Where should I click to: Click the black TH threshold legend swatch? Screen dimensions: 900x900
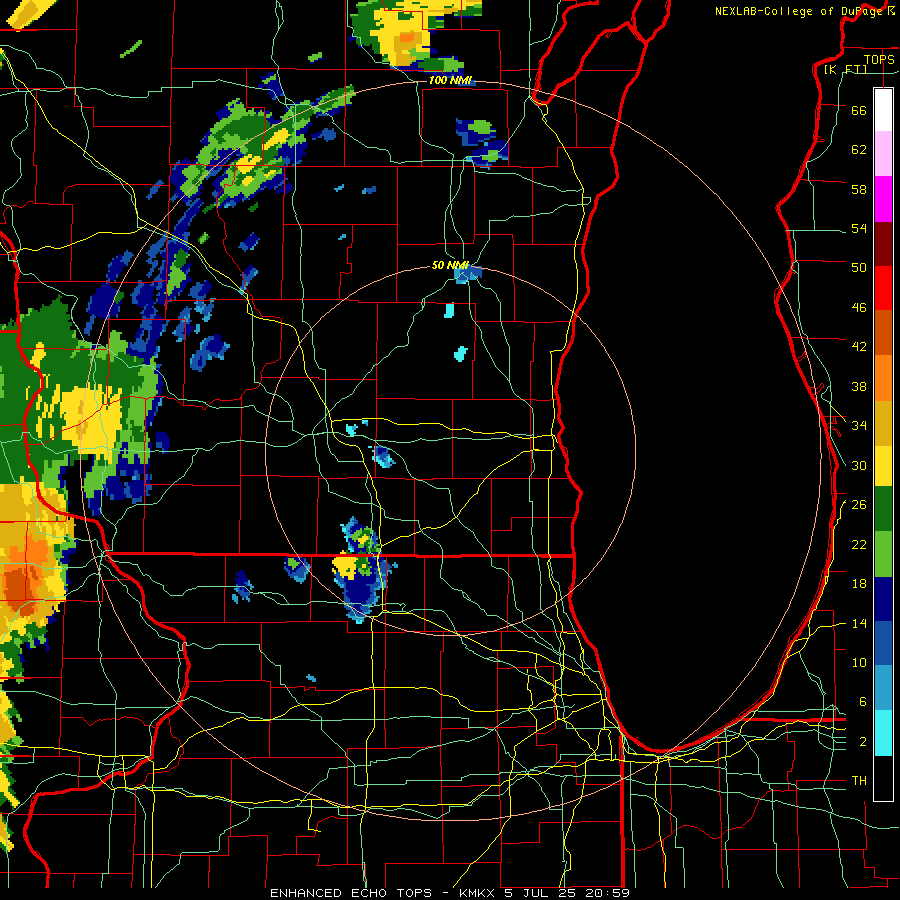click(x=883, y=778)
